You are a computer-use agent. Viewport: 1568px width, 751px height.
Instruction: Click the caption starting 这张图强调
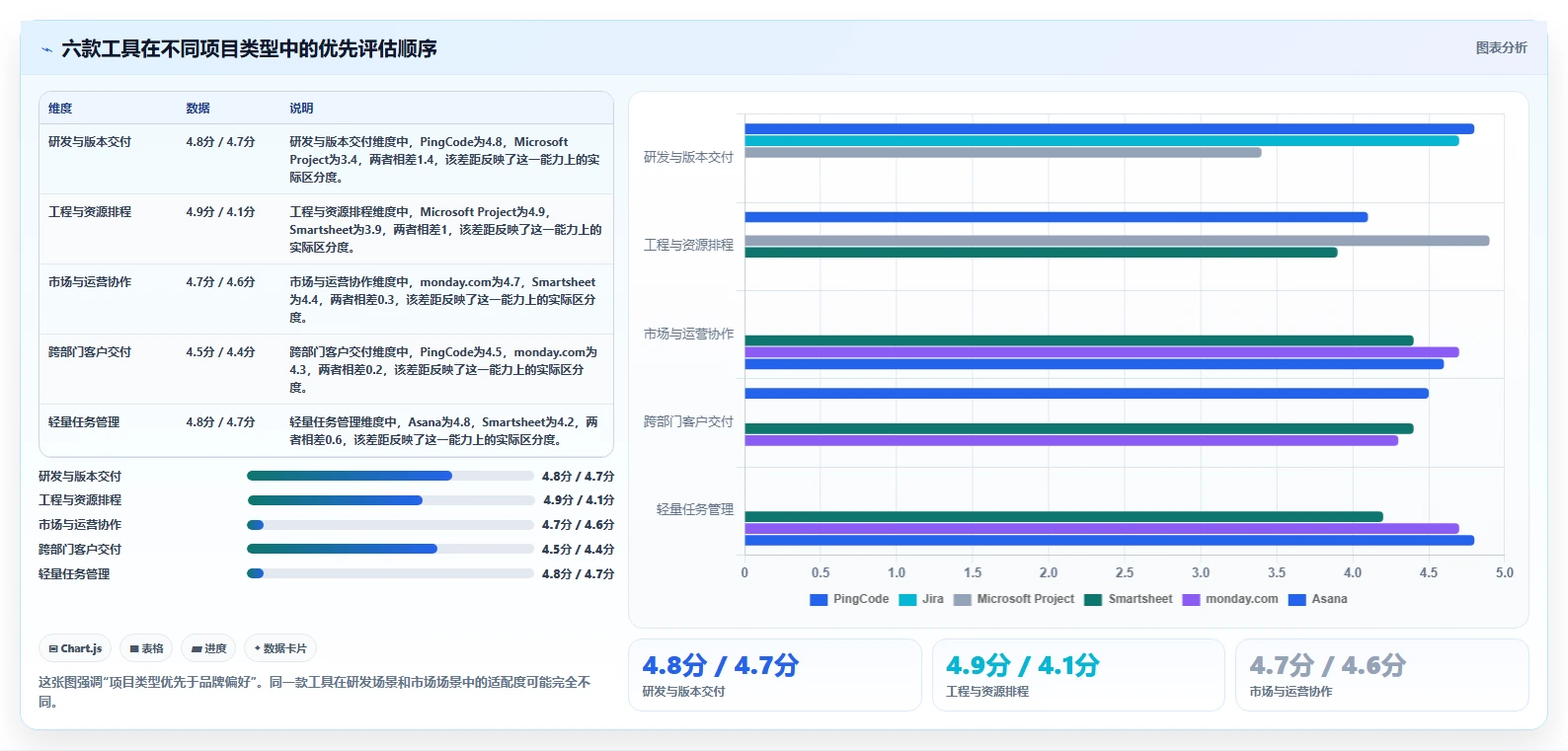coord(315,692)
